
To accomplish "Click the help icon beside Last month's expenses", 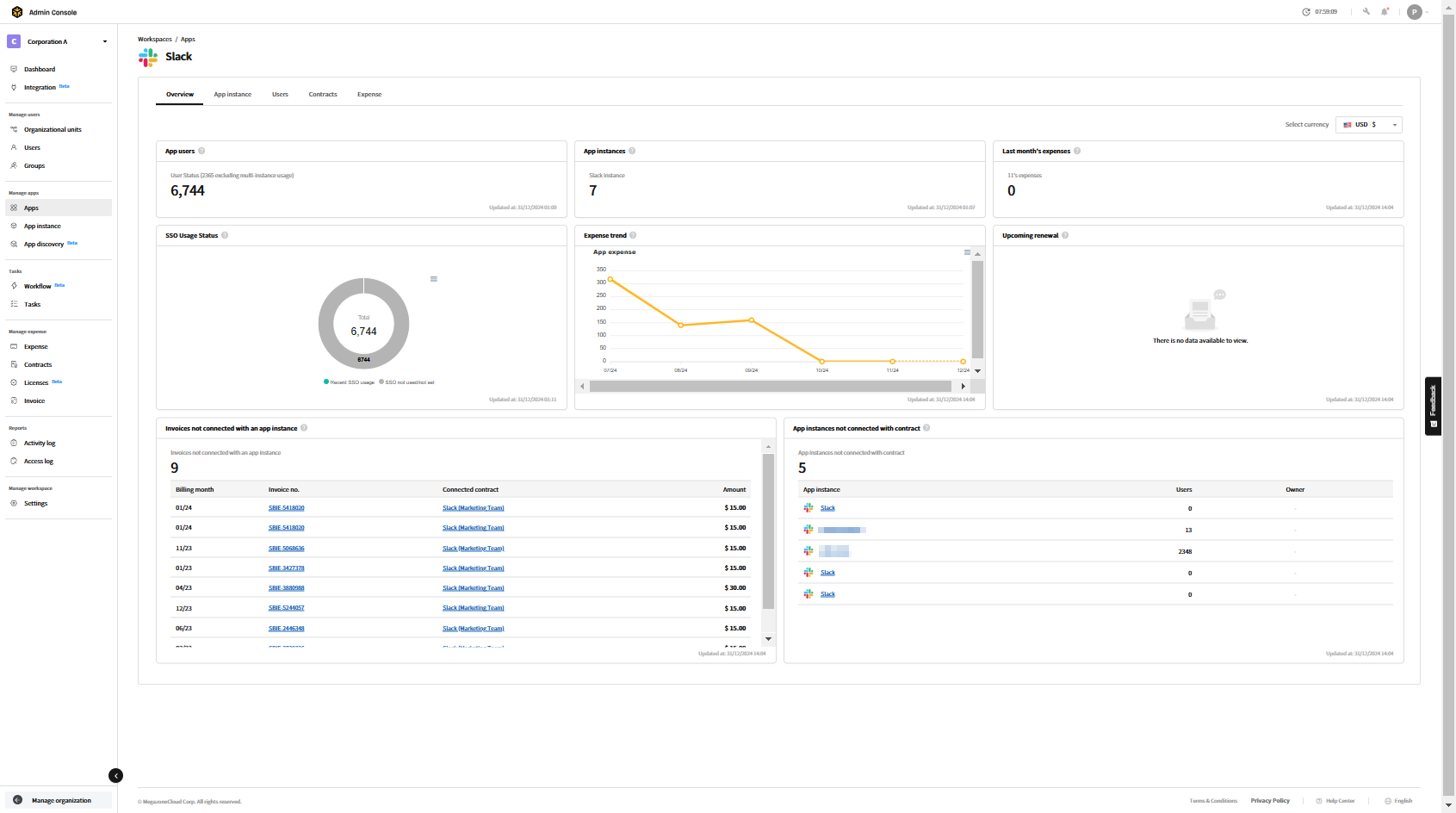I will pyautogui.click(x=1077, y=151).
